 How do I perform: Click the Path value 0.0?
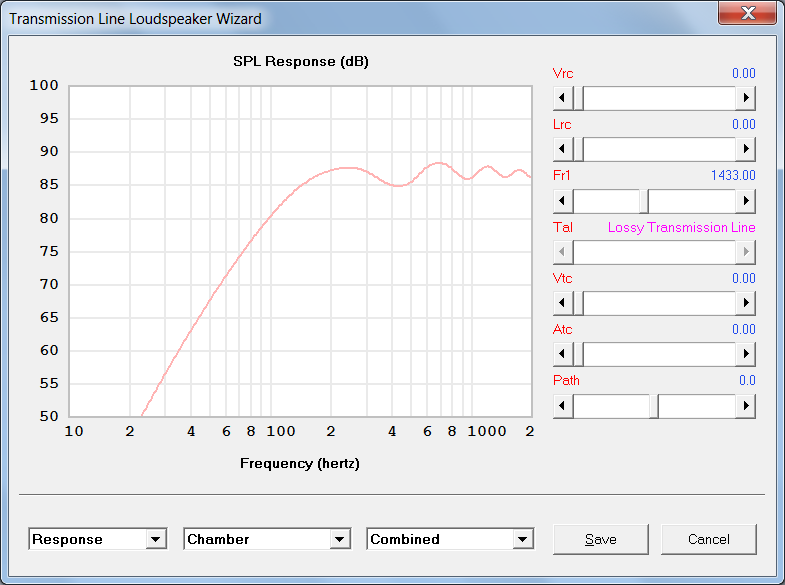coord(747,380)
